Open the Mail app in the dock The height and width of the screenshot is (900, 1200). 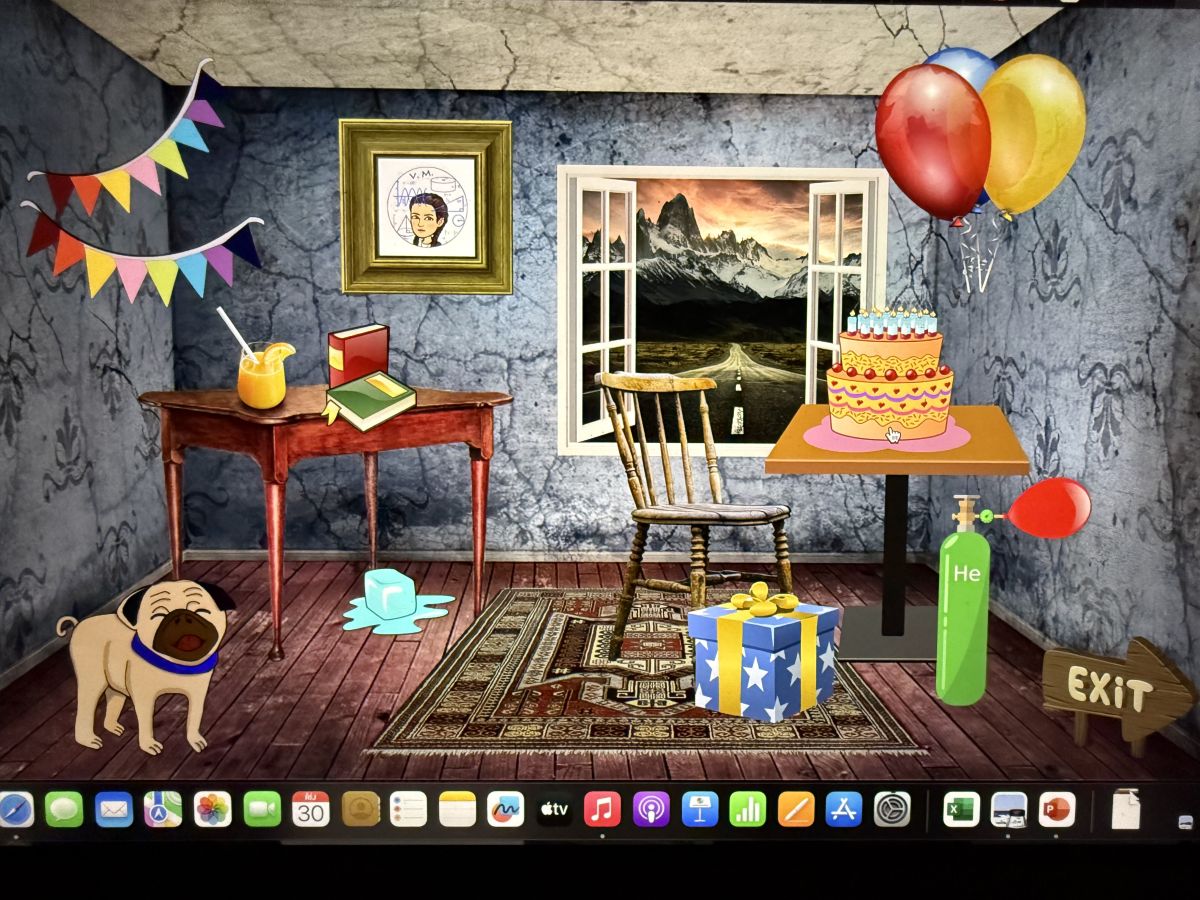[x=114, y=809]
